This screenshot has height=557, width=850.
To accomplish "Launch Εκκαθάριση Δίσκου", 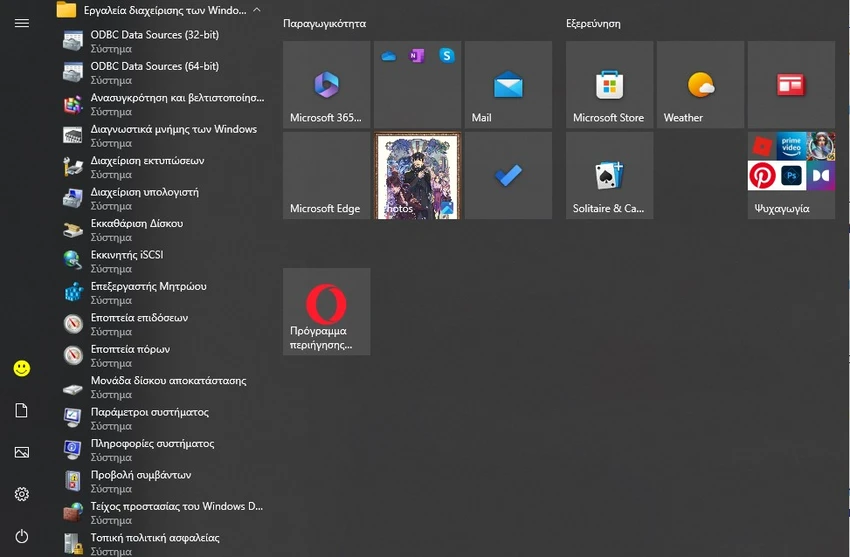I will [163, 230].
